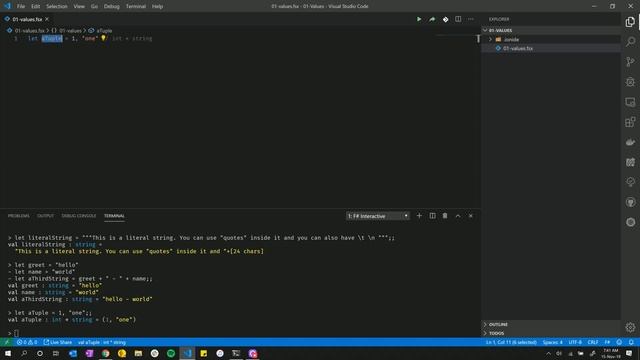Open the Manage gear menu
This screenshot has height=360, width=640.
click(x=630, y=327)
